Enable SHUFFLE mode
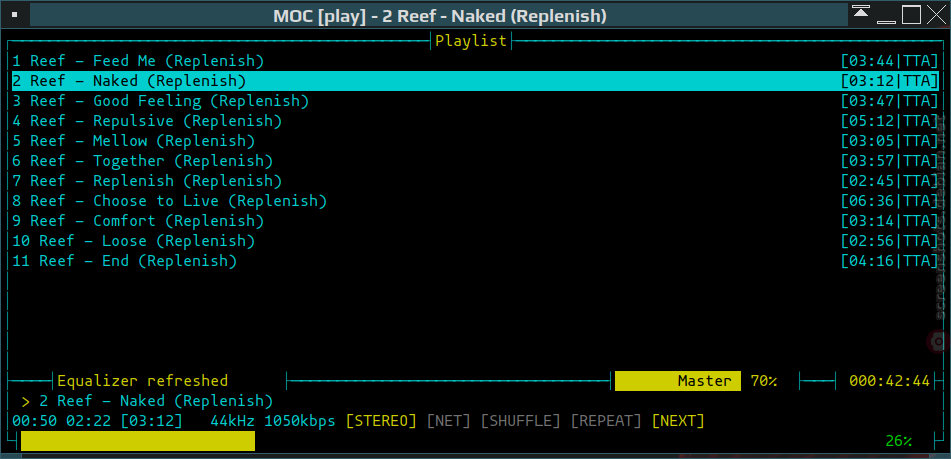Image resolution: width=951 pixels, height=459 pixels. [520, 421]
